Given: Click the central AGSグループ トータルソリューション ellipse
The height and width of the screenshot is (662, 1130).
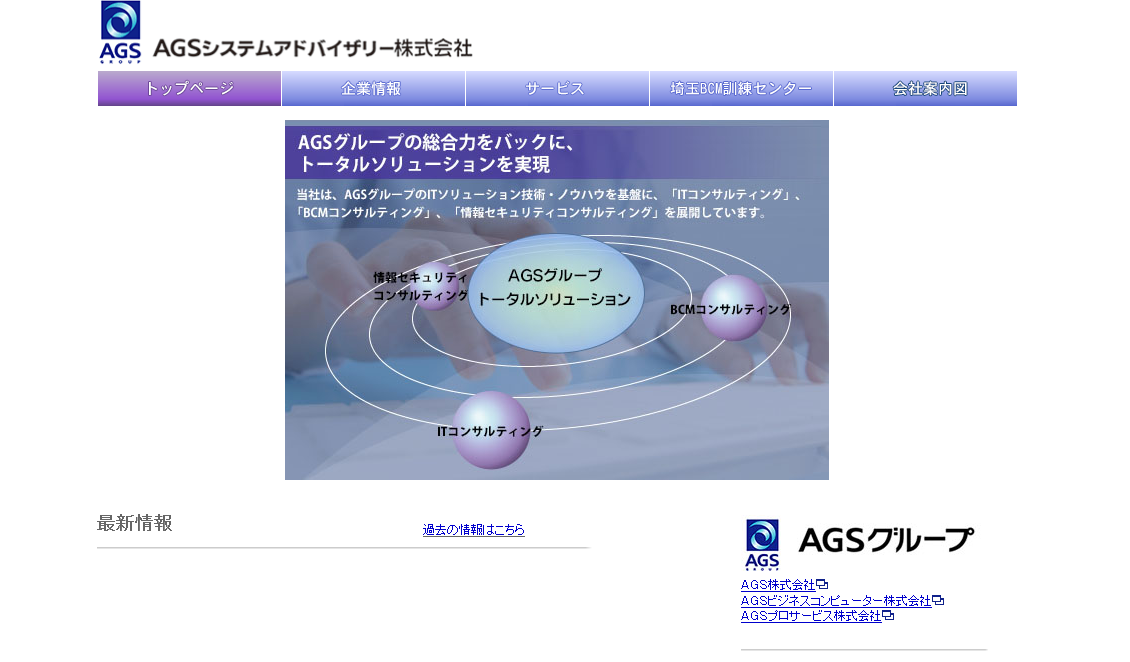Looking at the screenshot, I should (x=555, y=290).
